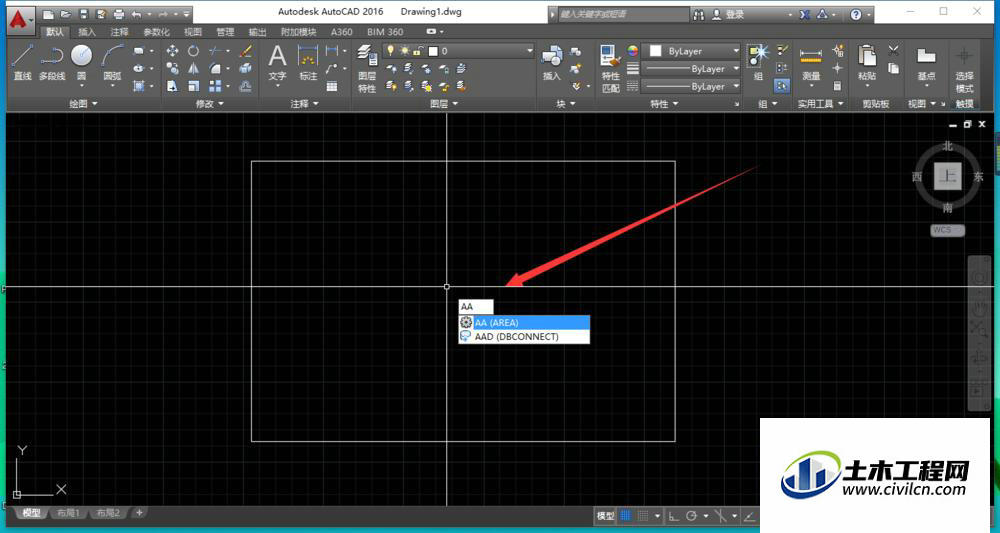Viewport: 1000px width, 533px height.
Task: Select the 圆弧 (Arc) tool
Action: [x=112, y=62]
